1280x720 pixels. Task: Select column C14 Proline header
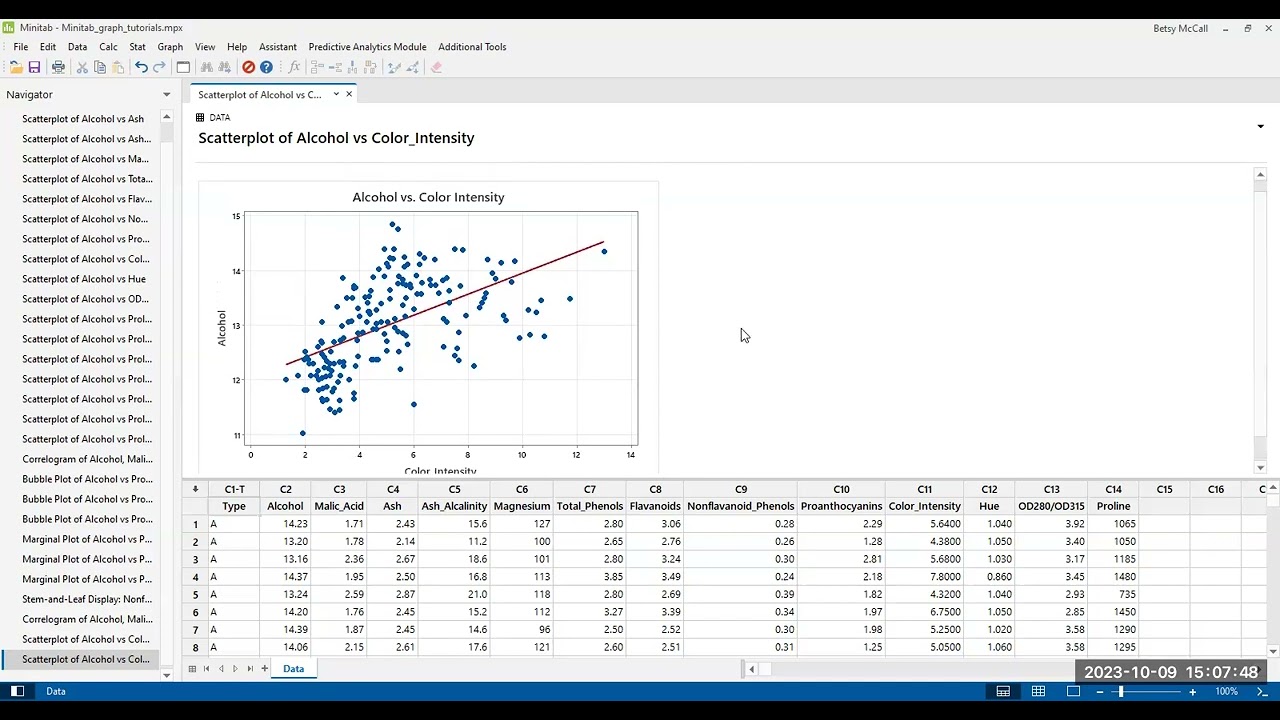pos(1113,498)
